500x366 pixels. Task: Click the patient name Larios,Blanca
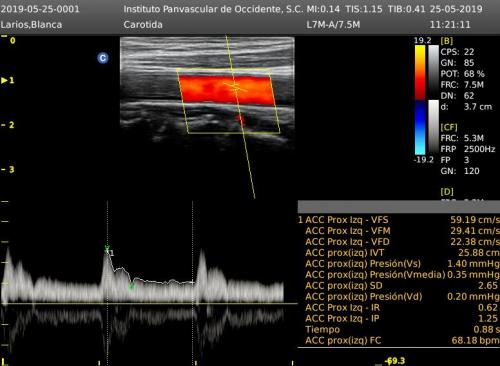click(31, 25)
